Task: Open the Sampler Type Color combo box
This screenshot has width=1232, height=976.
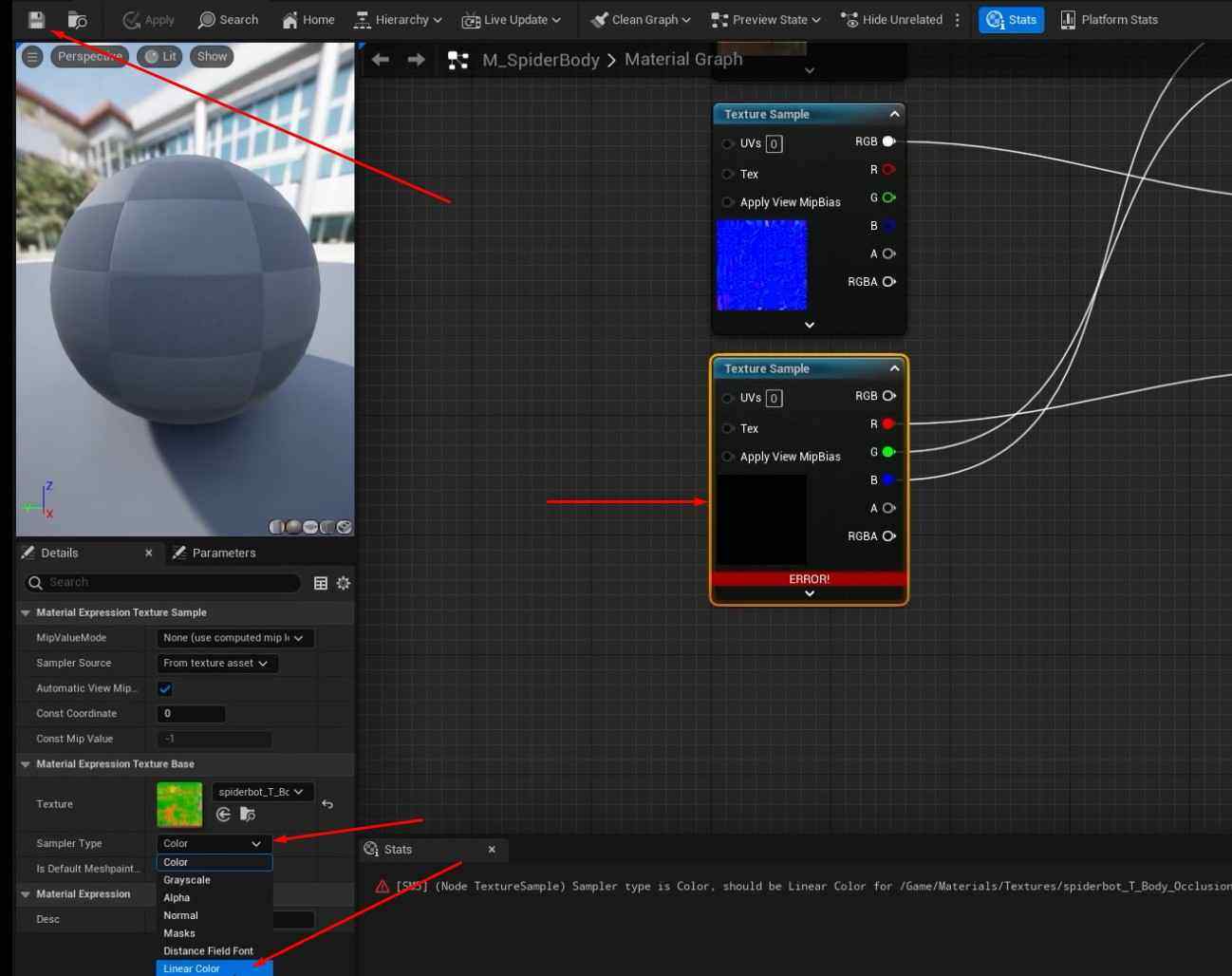Action: (x=215, y=844)
